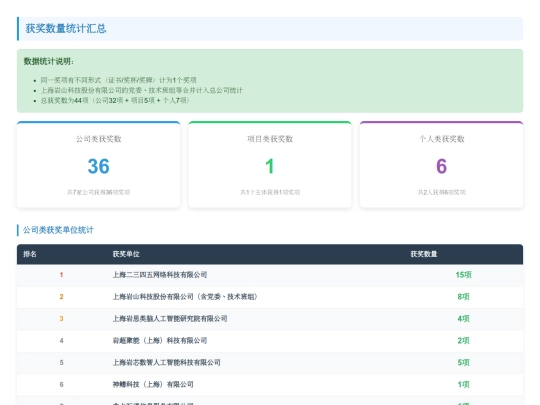Screen dimensions: 540x405
Task: Click the 项目类获奖数 card label
Action: tap(270, 139)
